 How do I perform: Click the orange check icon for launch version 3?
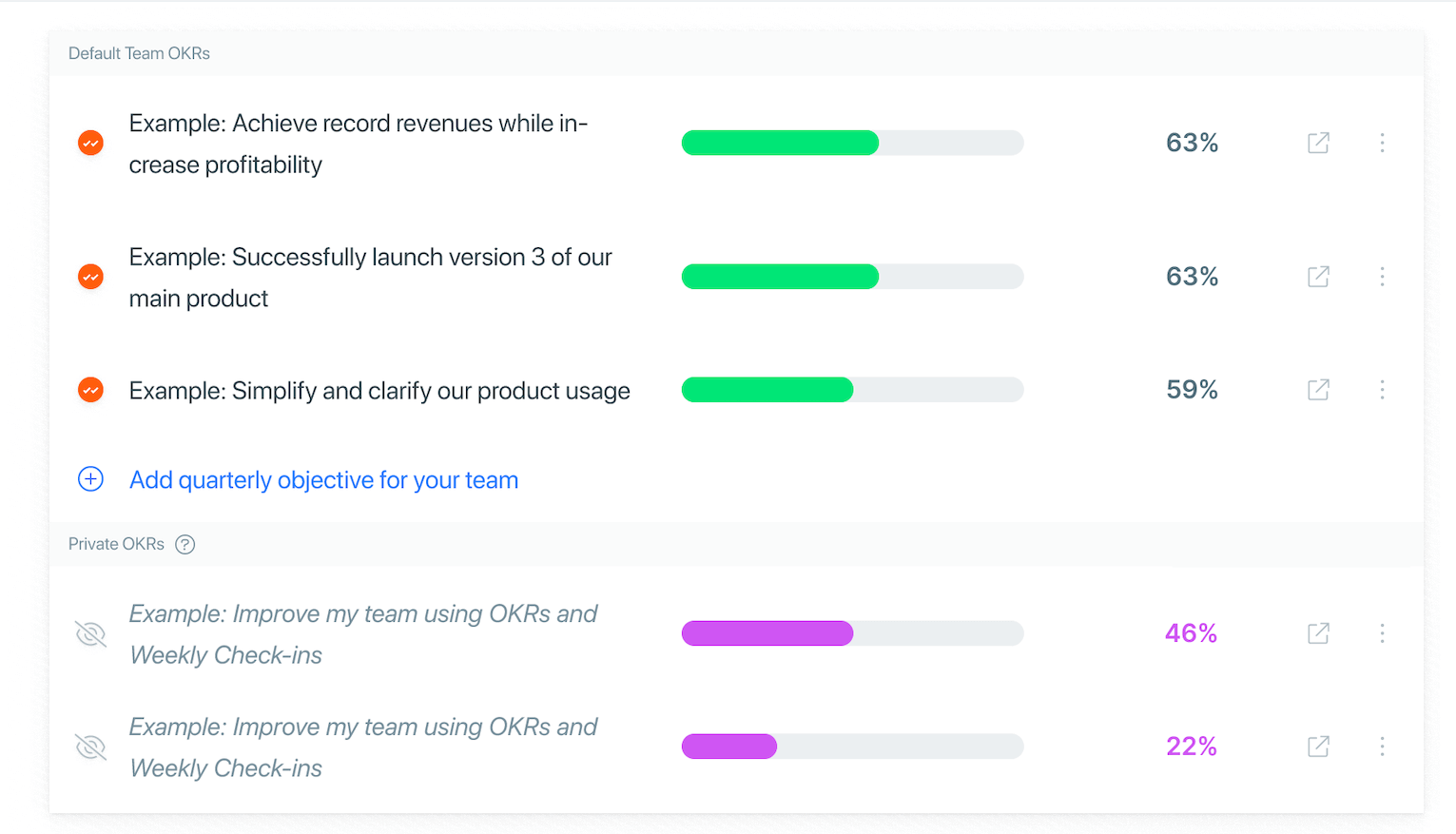90,277
